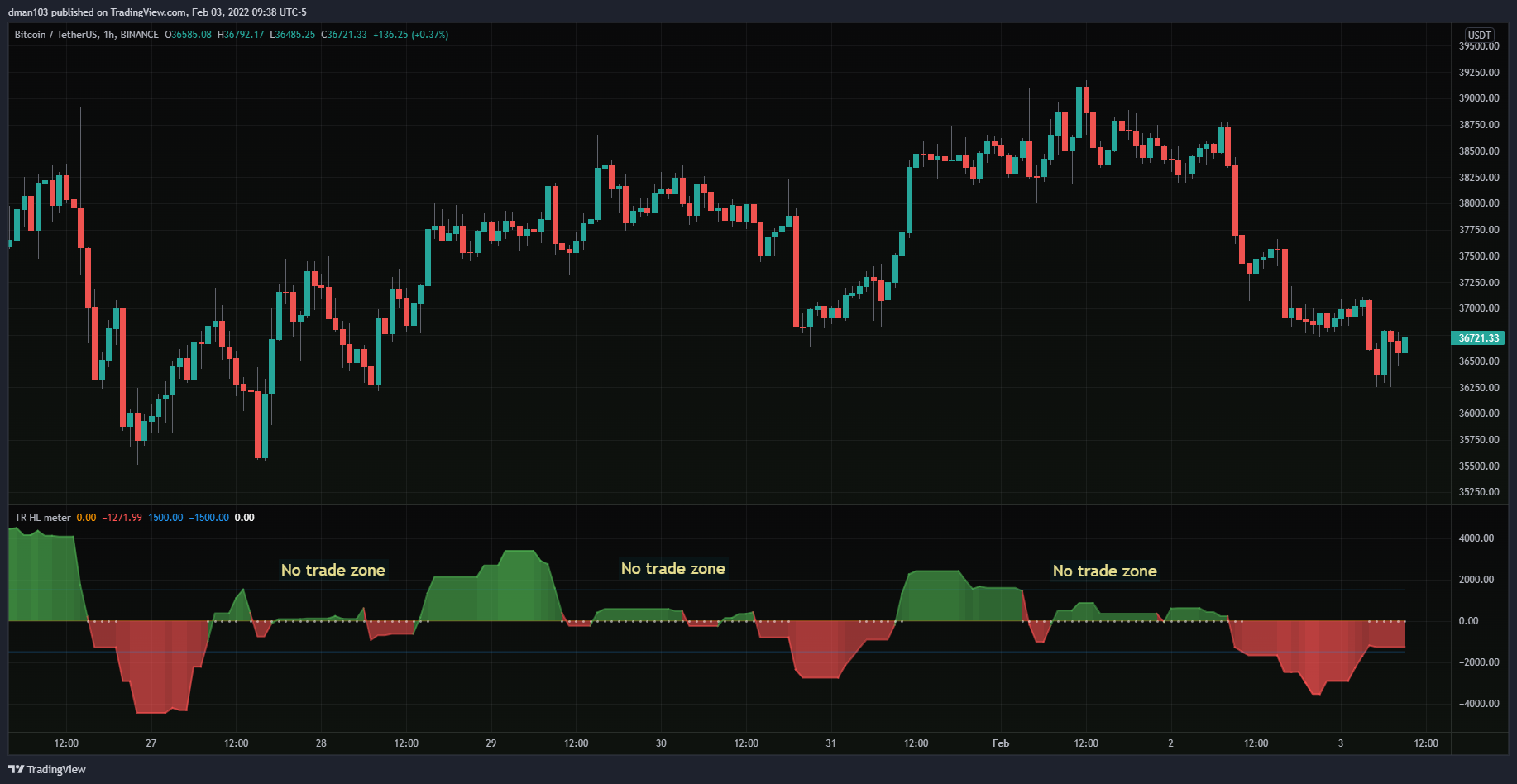Click the published by dman103 header text
Viewport: 1517px width, 784px height.
(x=157, y=12)
